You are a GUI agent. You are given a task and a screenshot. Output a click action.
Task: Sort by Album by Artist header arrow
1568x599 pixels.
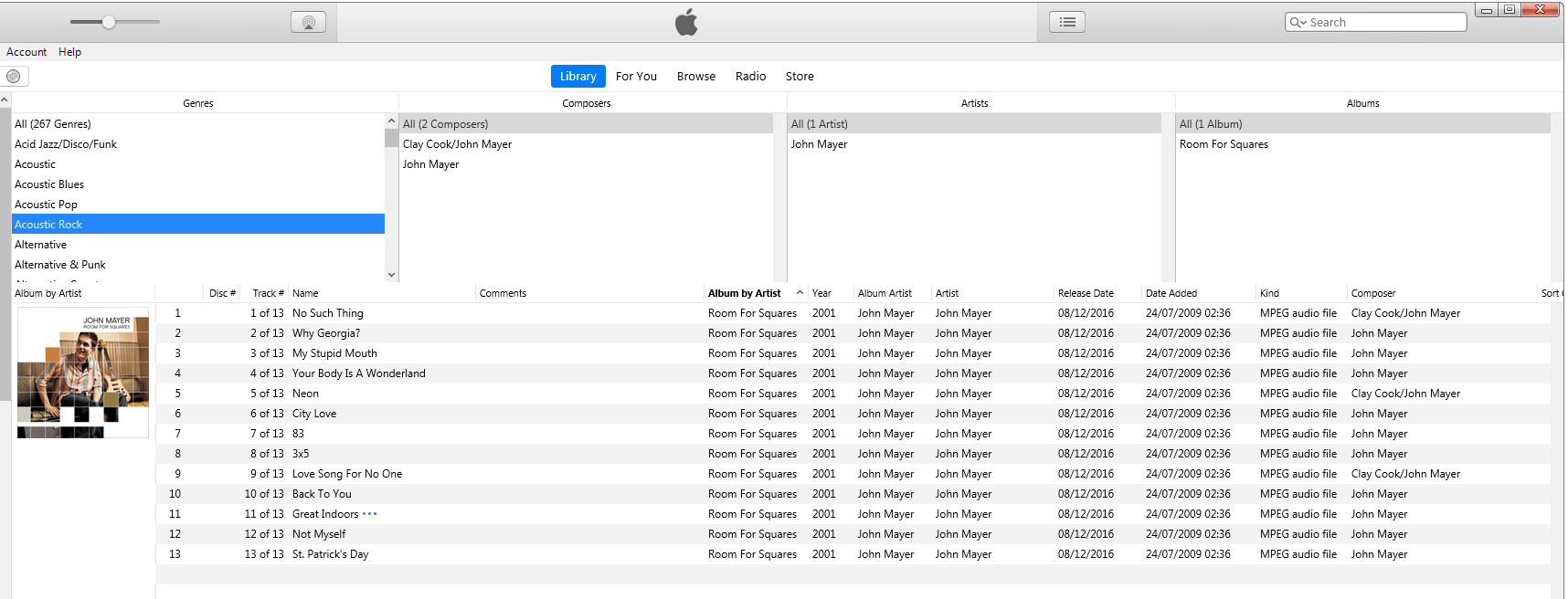pyautogui.click(x=800, y=293)
